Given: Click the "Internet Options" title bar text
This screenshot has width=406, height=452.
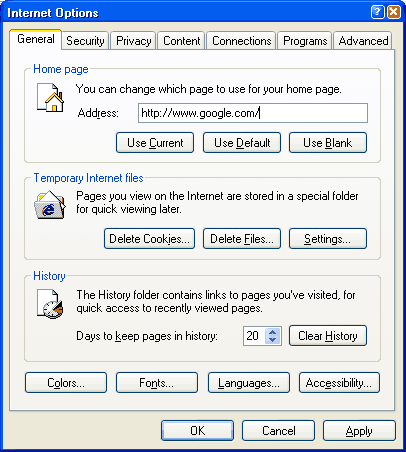Looking at the screenshot, I should tap(53, 13).
